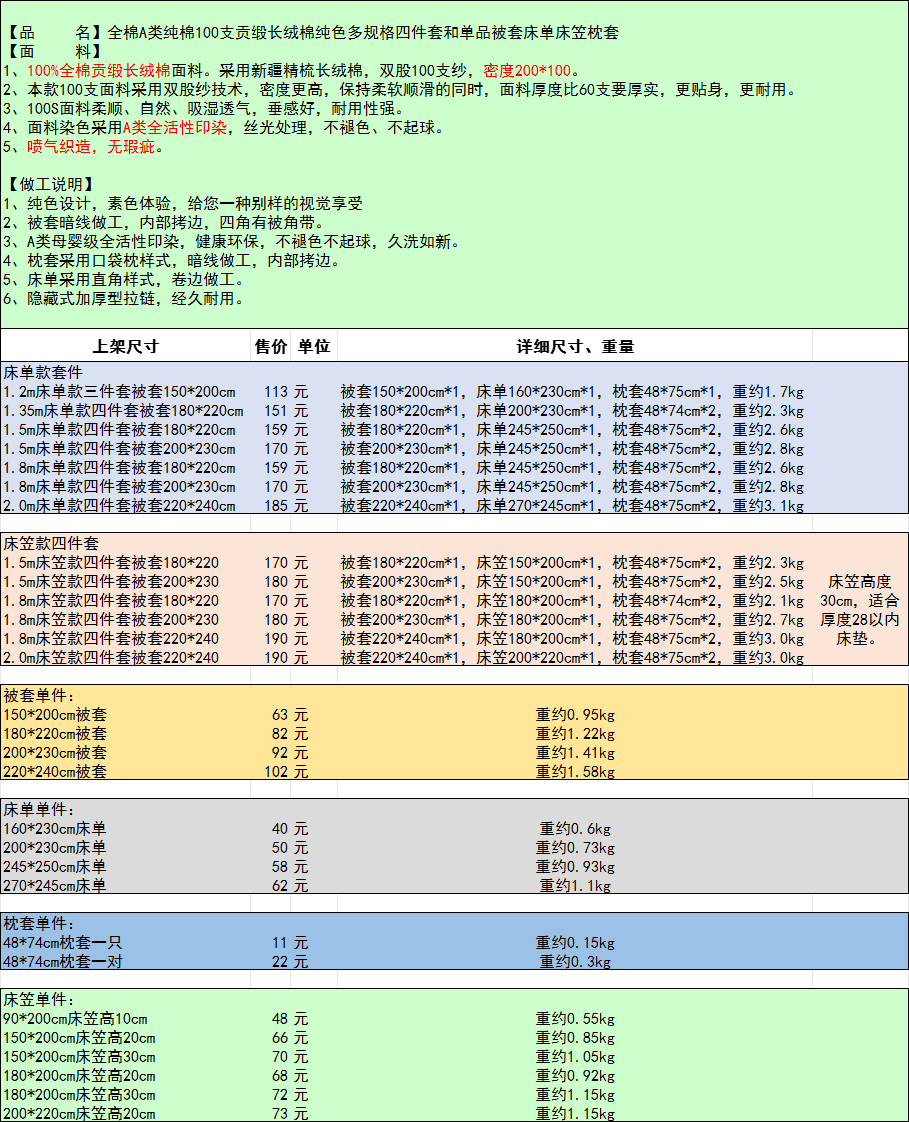Select the 售价 header cell
This screenshot has width=909, height=1122.
(x=270, y=347)
